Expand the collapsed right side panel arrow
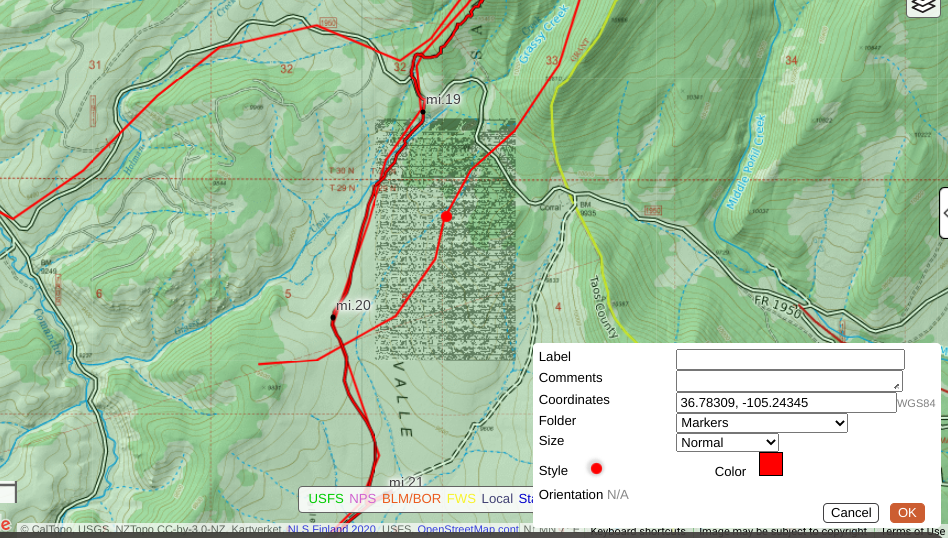Image resolution: width=948 pixels, height=538 pixels. [x=944, y=212]
